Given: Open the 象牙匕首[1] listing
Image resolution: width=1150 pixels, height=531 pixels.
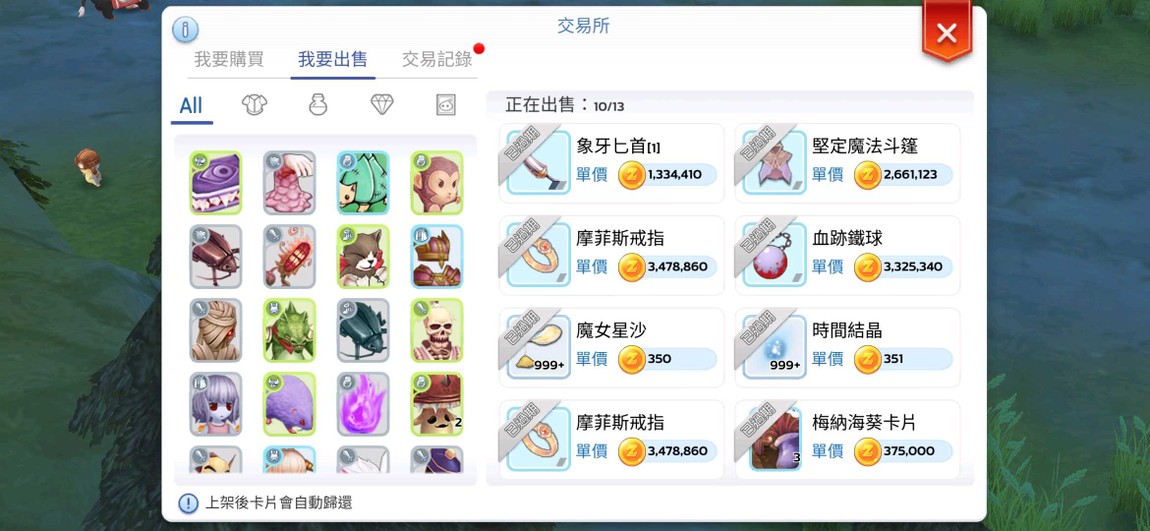Looking at the screenshot, I should [612, 164].
